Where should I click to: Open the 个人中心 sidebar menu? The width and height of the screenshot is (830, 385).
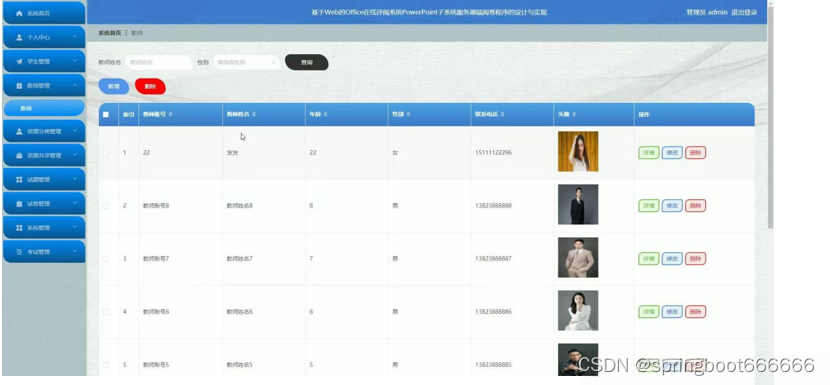click(44, 38)
